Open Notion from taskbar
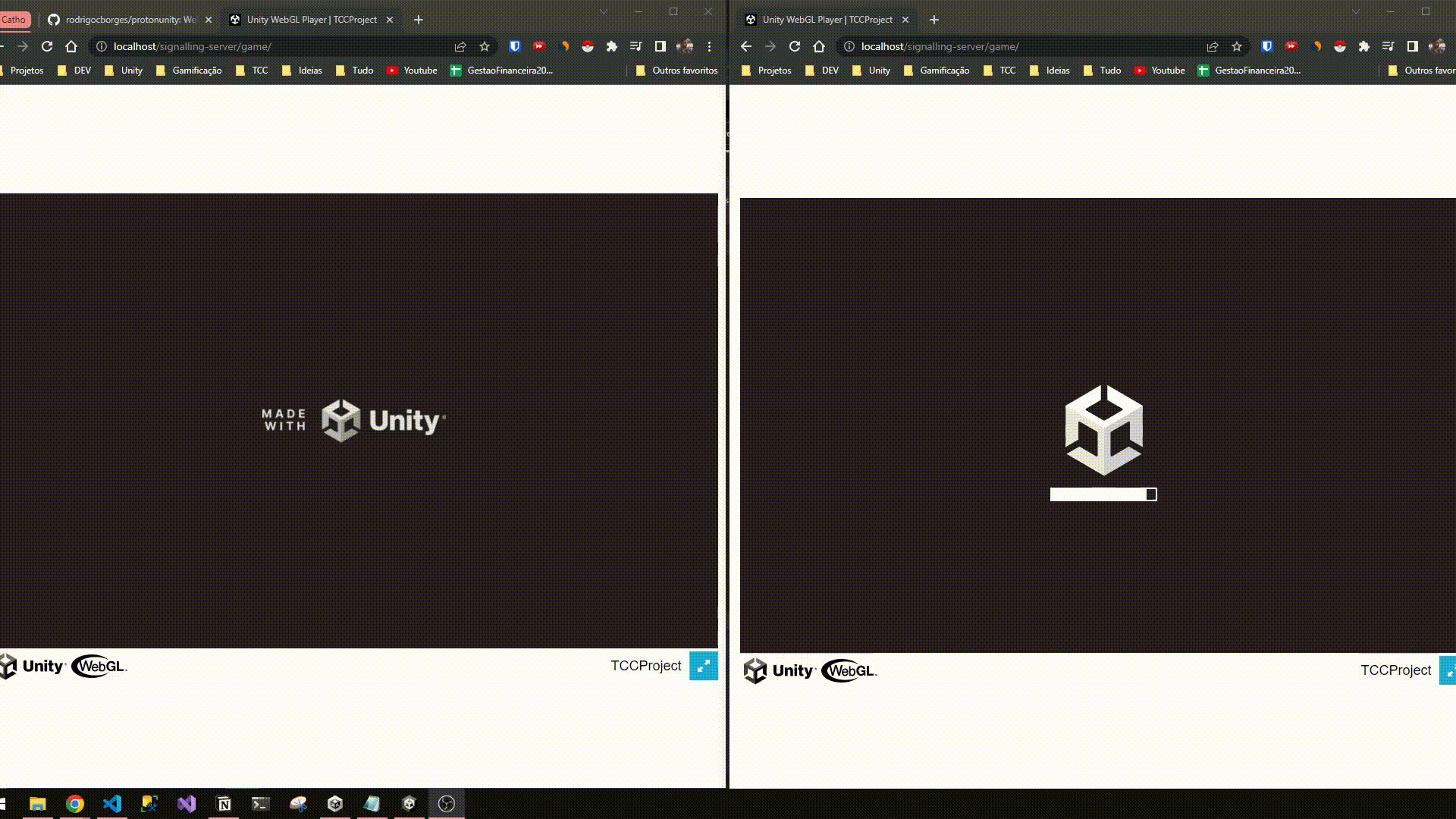 click(224, 804)
